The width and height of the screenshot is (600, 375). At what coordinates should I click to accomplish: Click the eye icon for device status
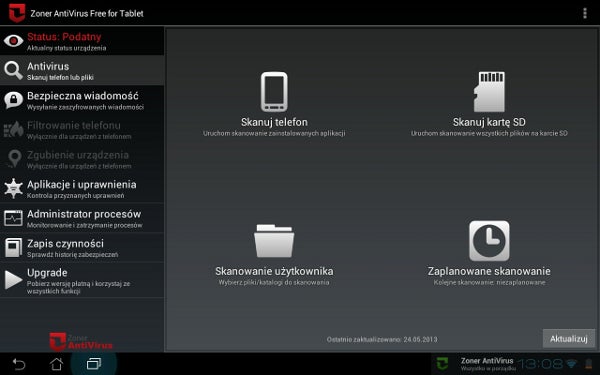[13, 41]
